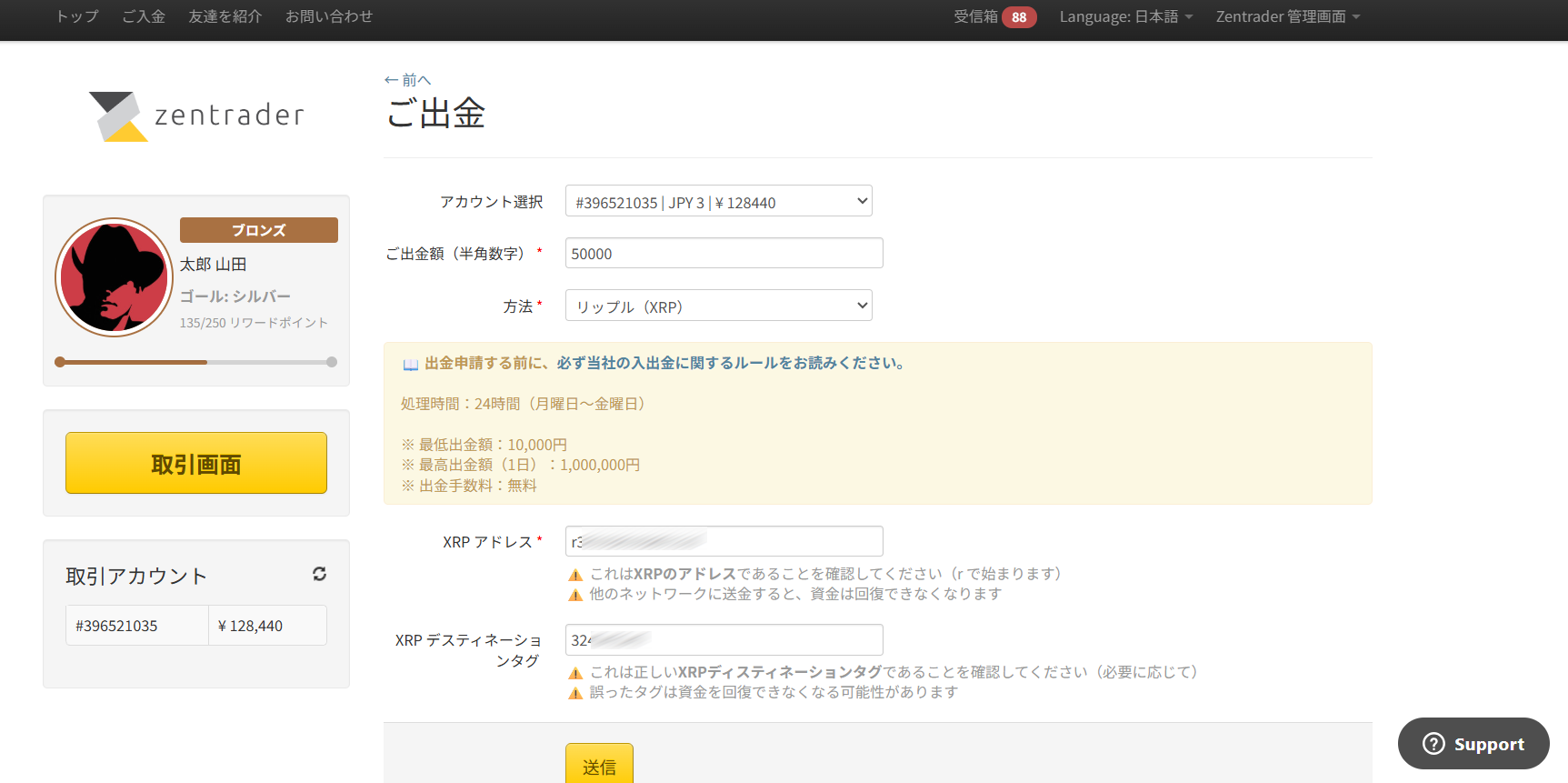Click the 最高出金額 1,000,000円 line

point(521,465)
